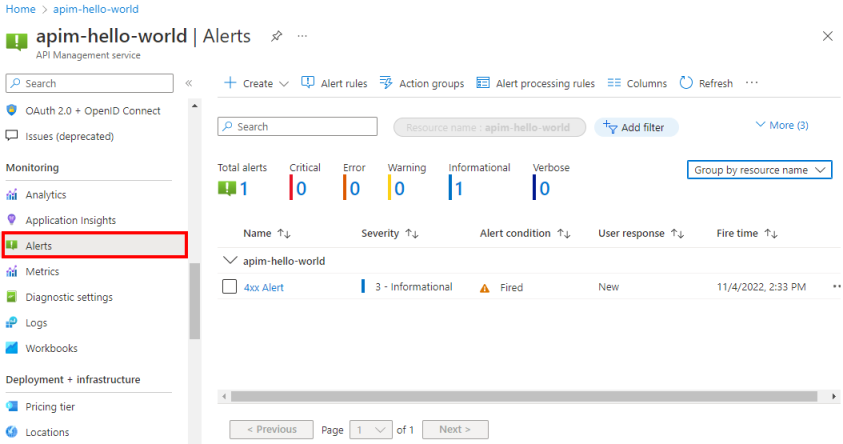The height and width of the screenshot is (444, 843).
Task: Check the 4xx Alert row checkbox
Action: click(230, 287)
